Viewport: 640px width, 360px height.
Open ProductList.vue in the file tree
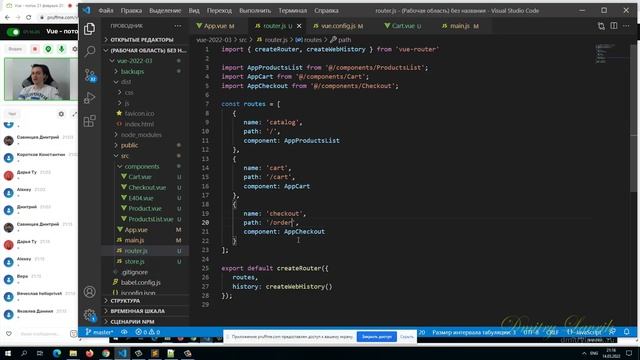[151, 219]
